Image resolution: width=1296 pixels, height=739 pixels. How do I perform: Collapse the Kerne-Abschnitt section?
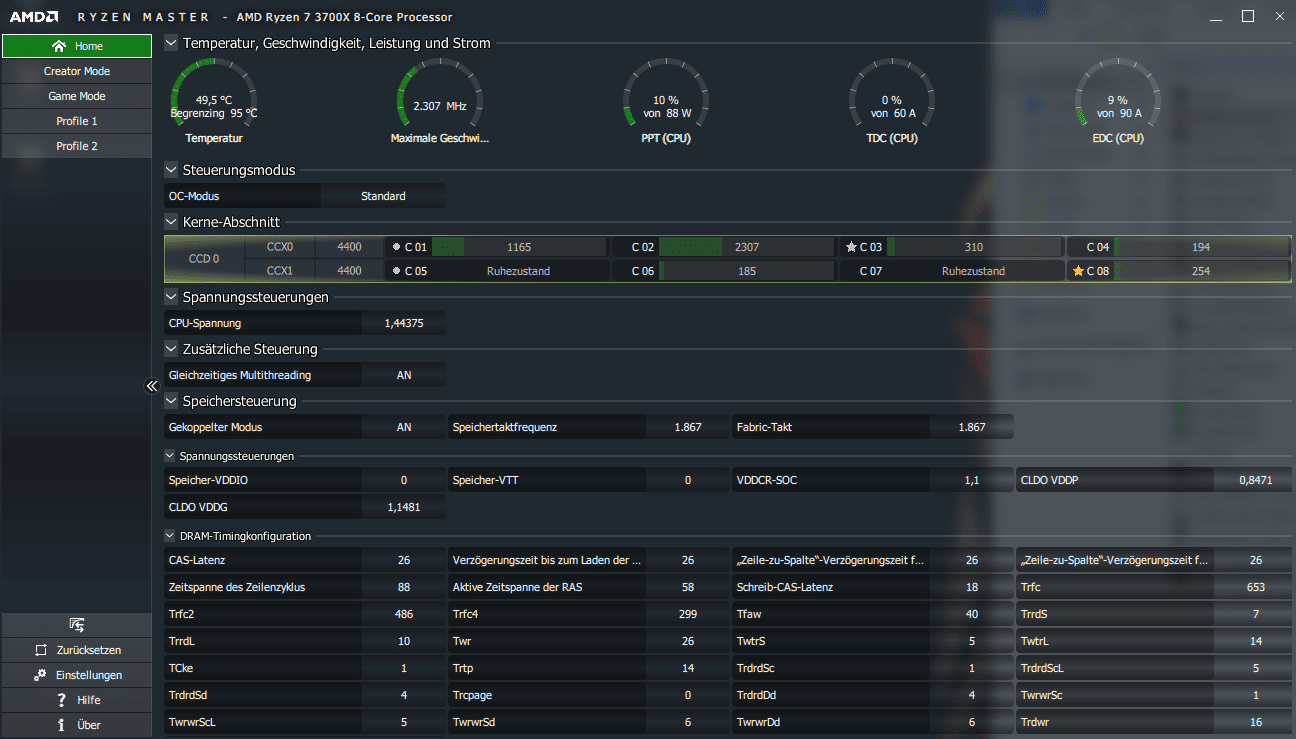[x=171, y=222]
